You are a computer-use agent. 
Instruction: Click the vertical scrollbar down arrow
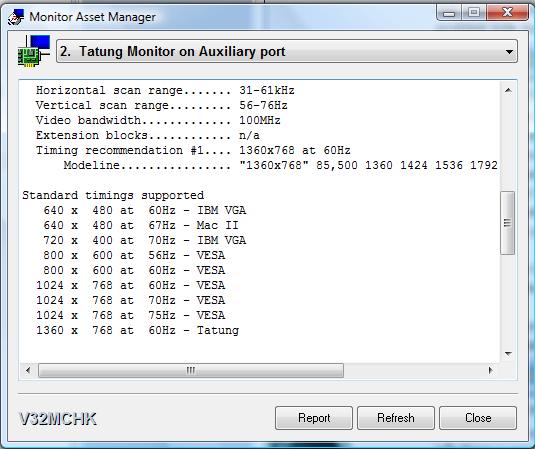(508, 354)
